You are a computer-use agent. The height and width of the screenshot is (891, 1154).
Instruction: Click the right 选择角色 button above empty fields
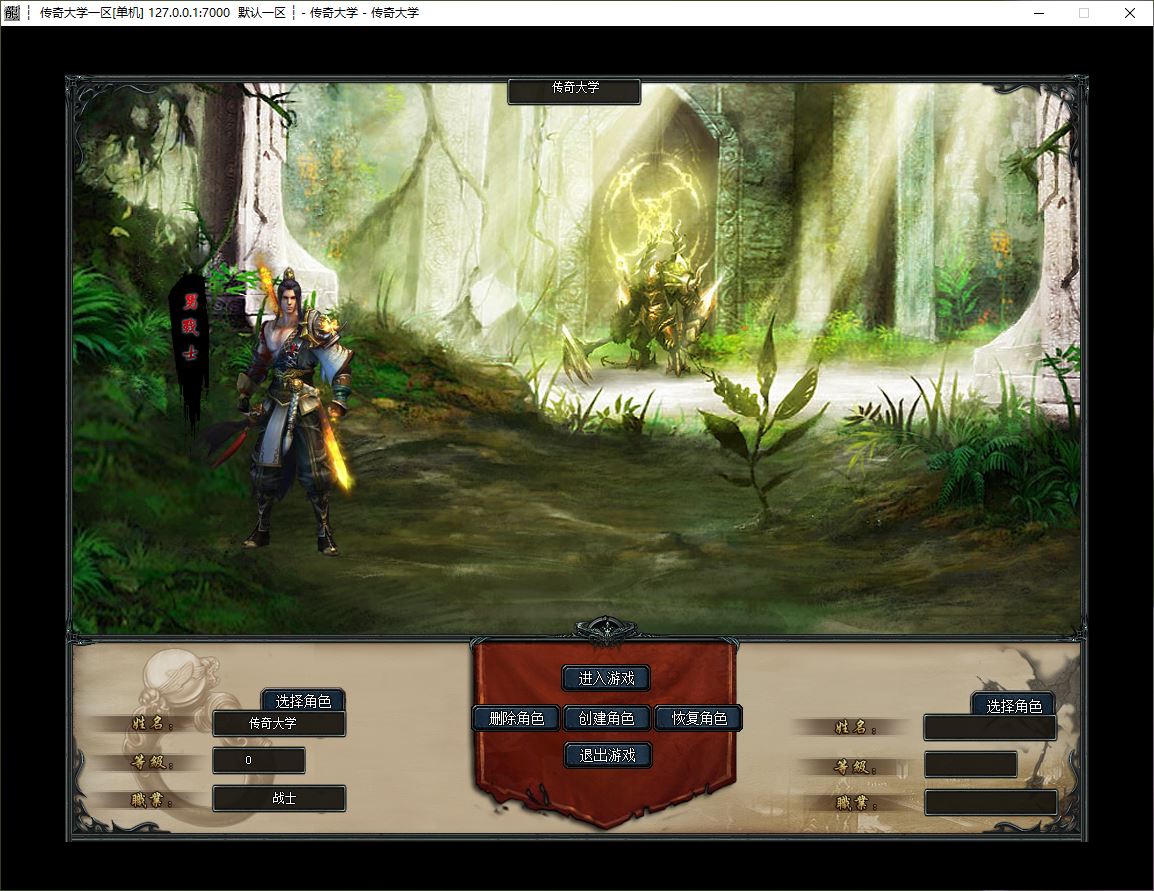[x=1013, y=706]
